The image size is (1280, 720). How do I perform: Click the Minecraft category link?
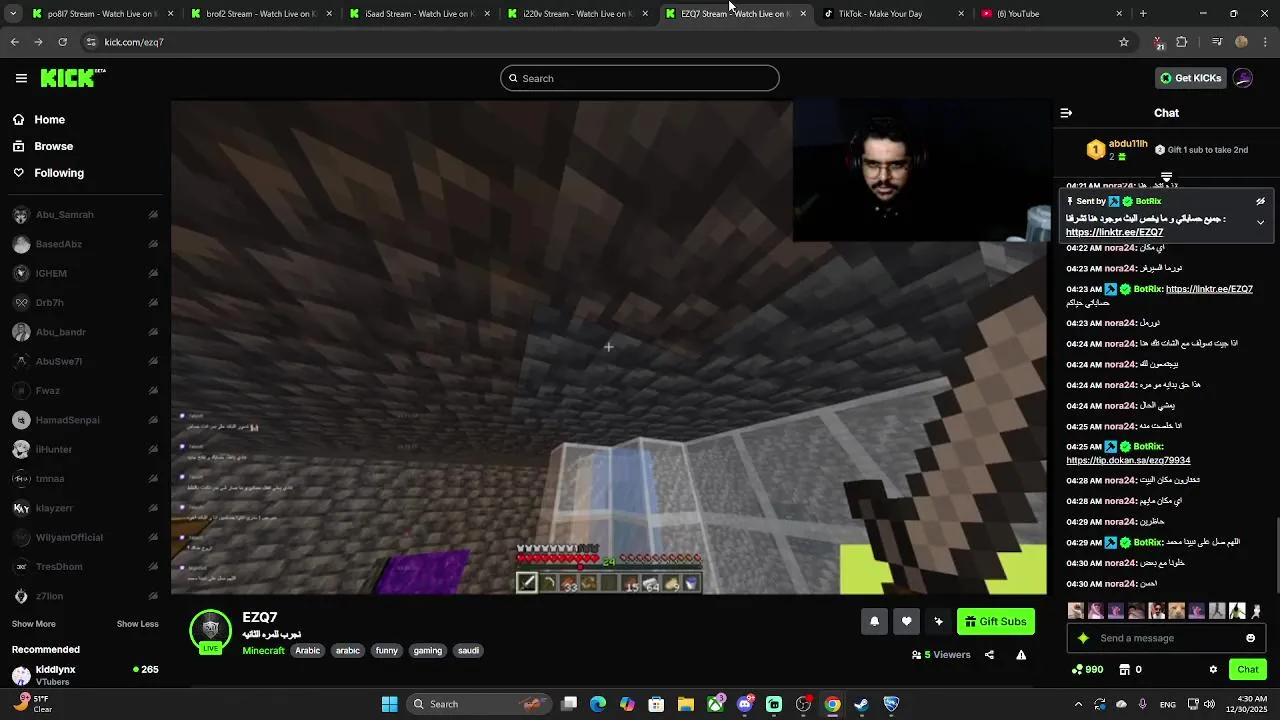pos(263,651)
